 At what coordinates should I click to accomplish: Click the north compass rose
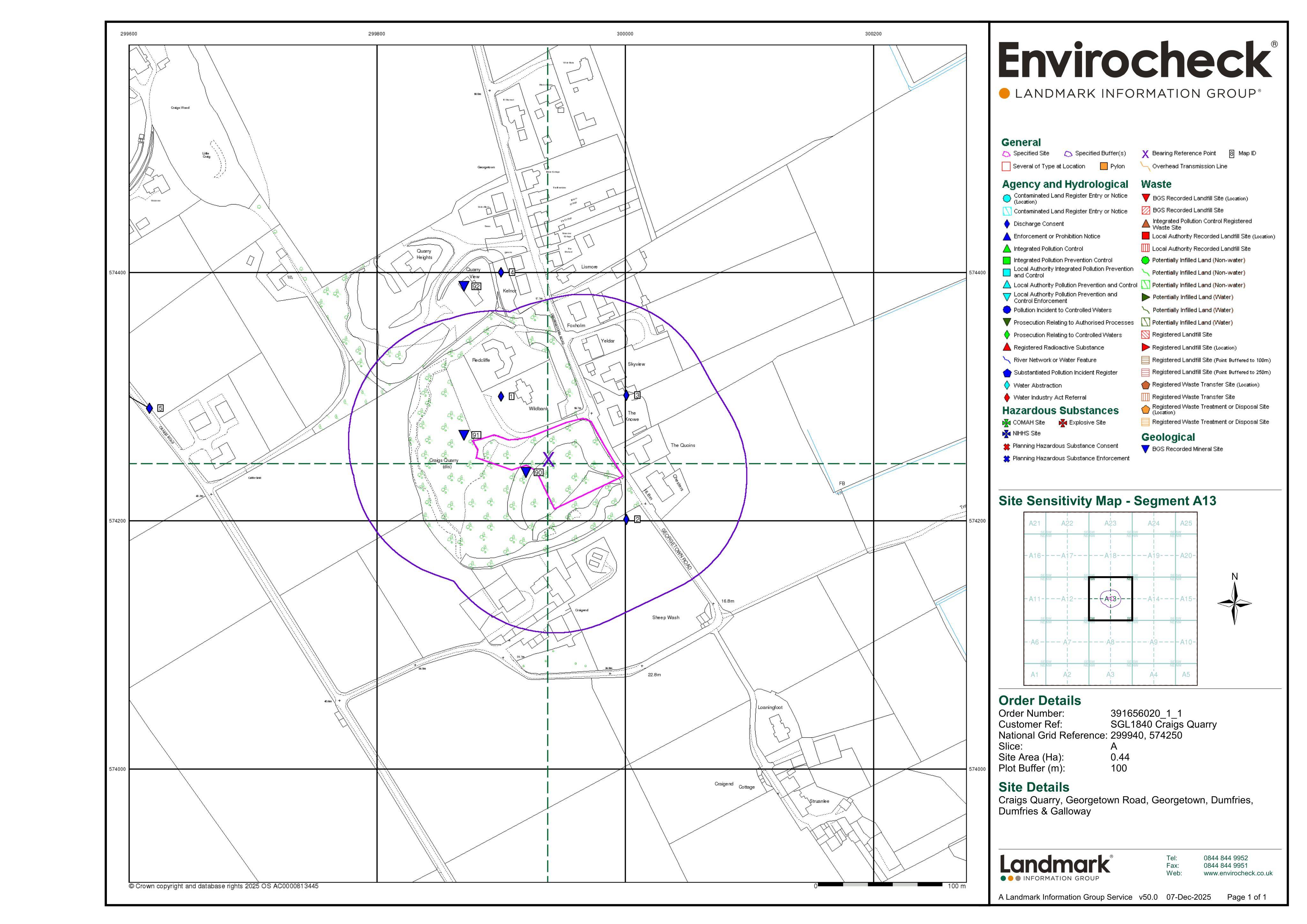(1234, 602)
